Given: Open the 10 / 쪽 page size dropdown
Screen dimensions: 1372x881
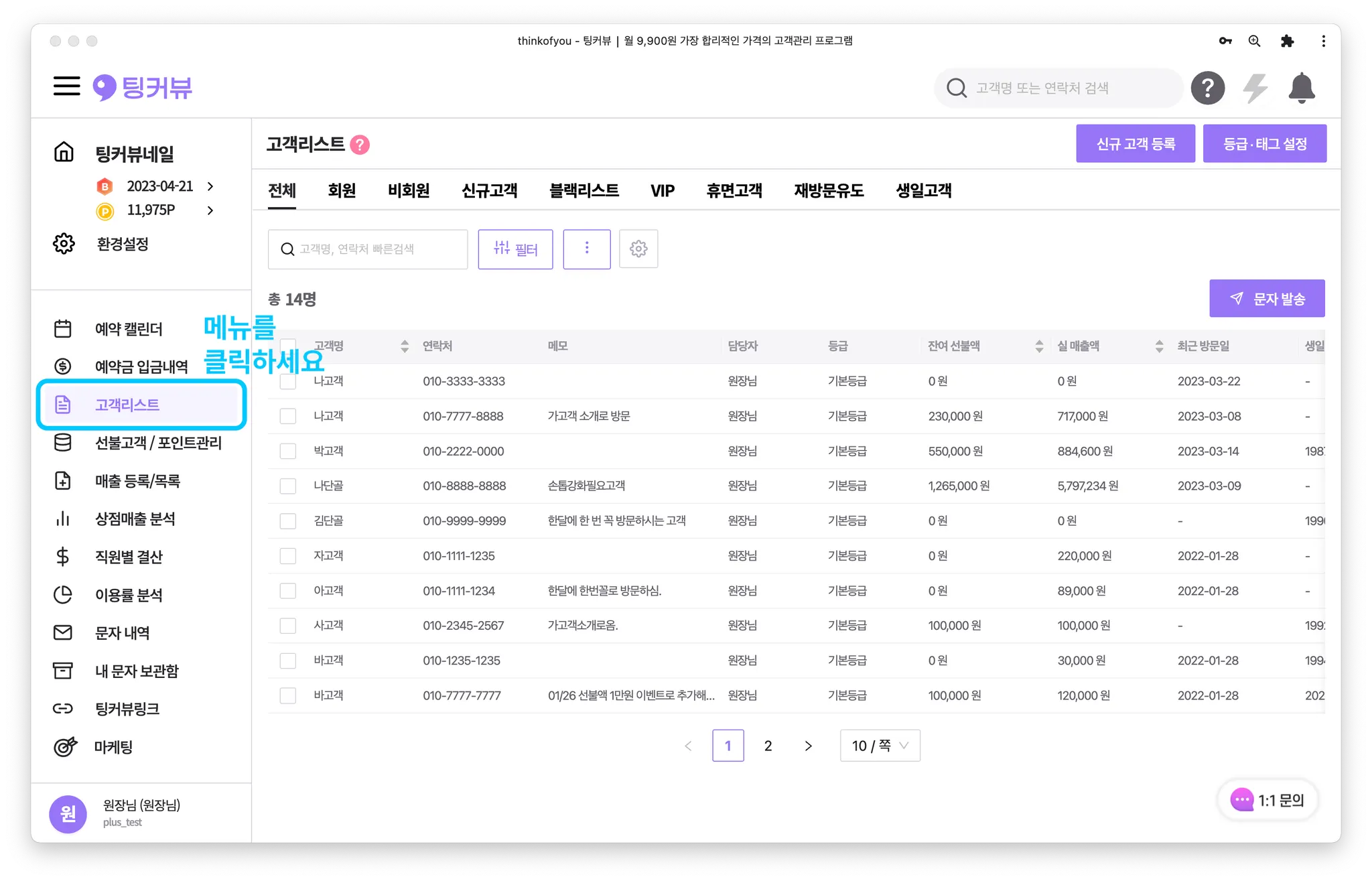Looking at the screenshot, I should (x=880, y=746).
